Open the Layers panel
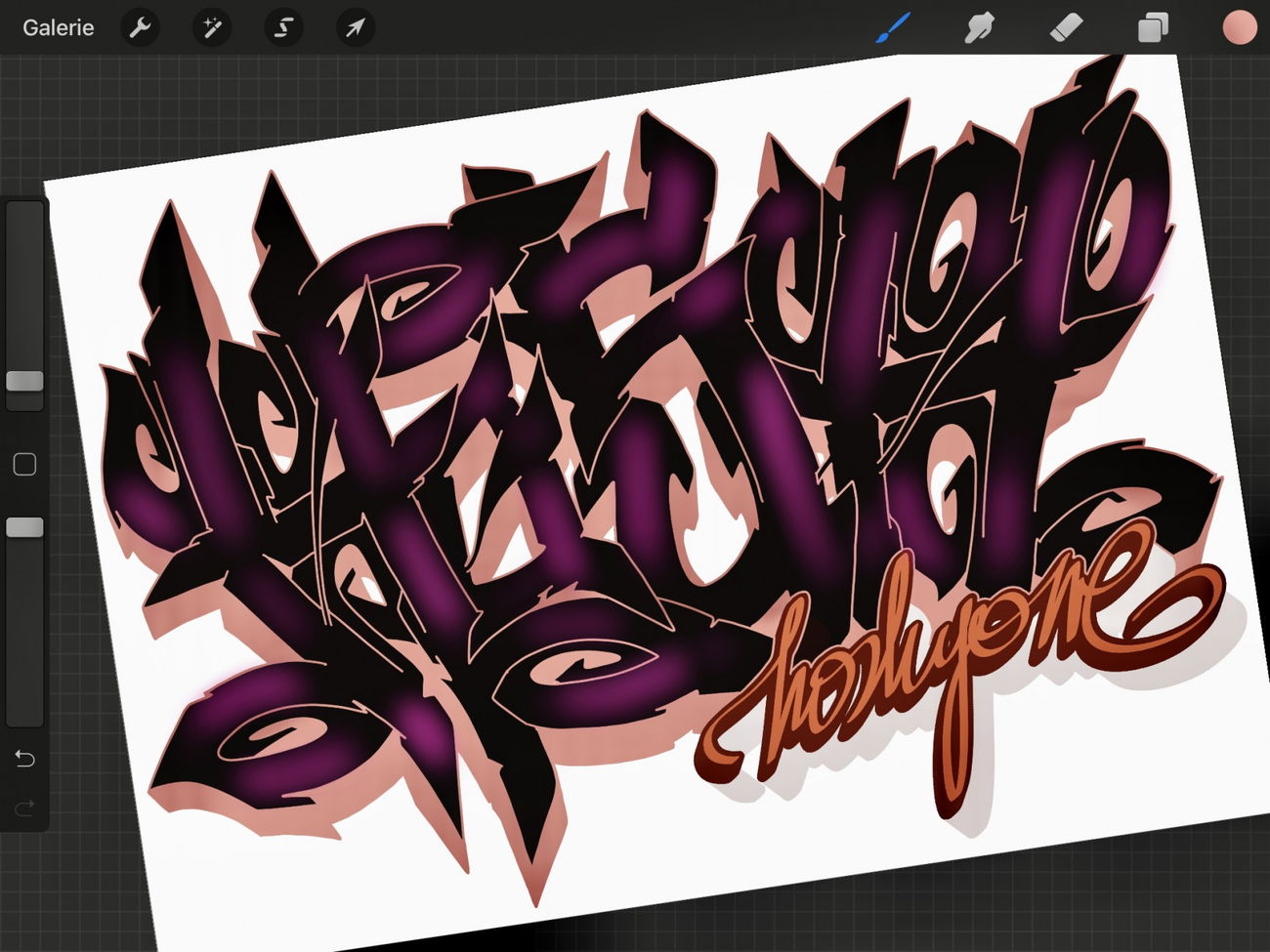 (x=1151, y=28)
